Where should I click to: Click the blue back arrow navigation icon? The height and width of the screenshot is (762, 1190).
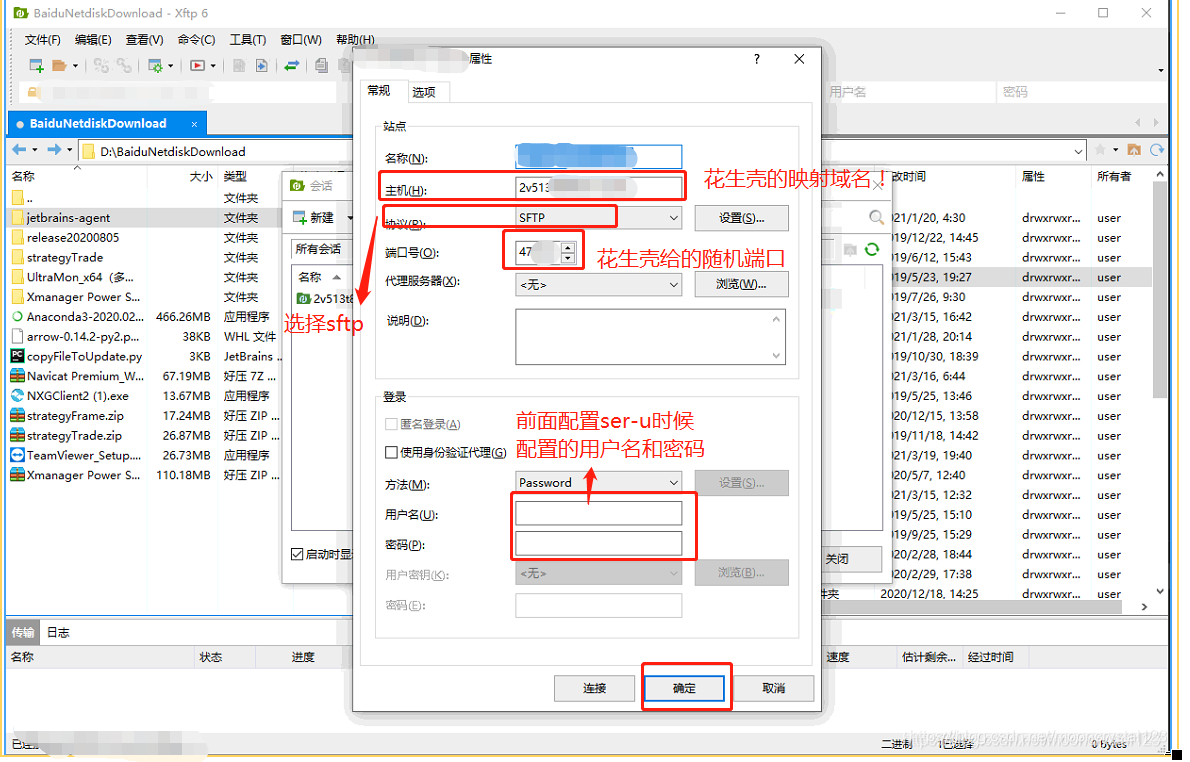[20, 150]
